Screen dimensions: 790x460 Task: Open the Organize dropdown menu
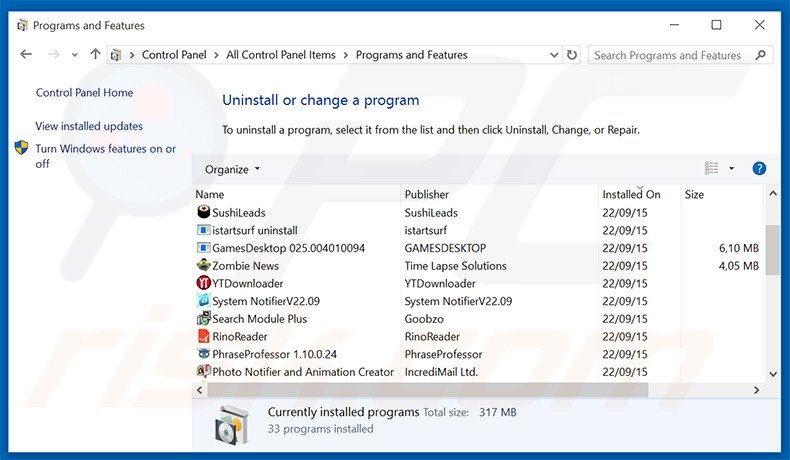(232, 169)
